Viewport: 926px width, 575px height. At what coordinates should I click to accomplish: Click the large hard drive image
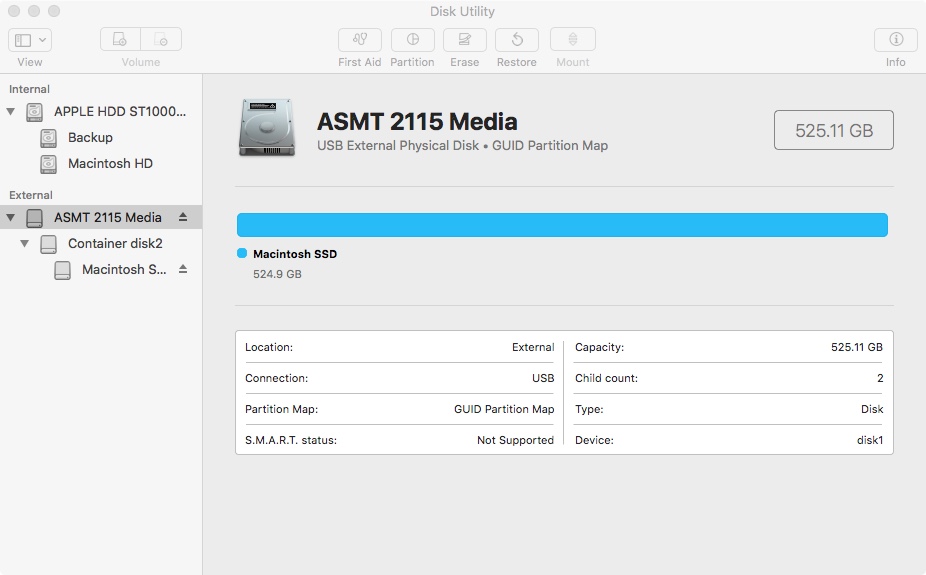(x=267, y=128)
